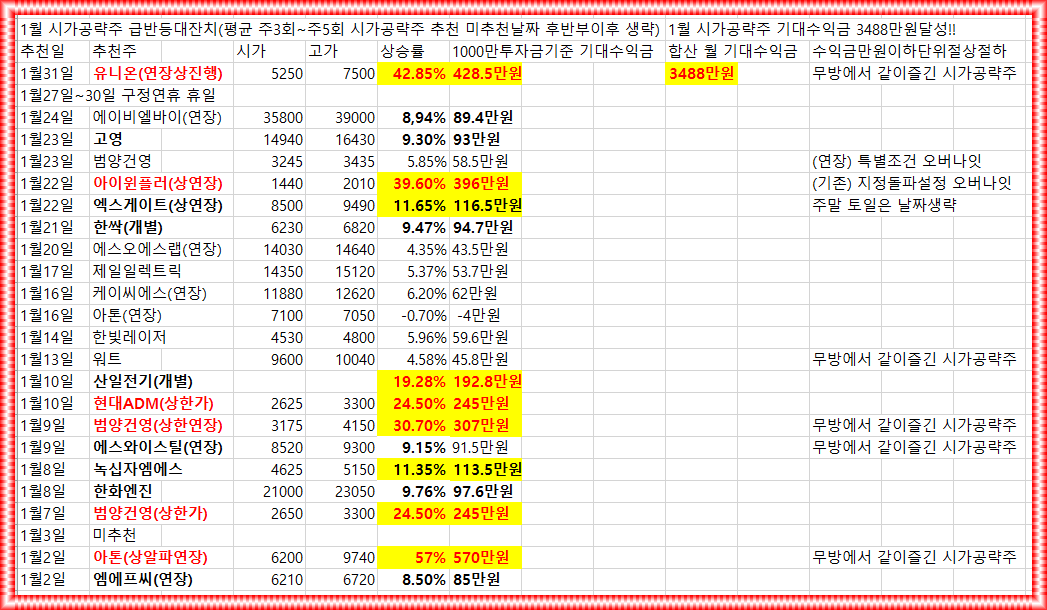Select the '한화엔진' stock cell

click(123, 492)
